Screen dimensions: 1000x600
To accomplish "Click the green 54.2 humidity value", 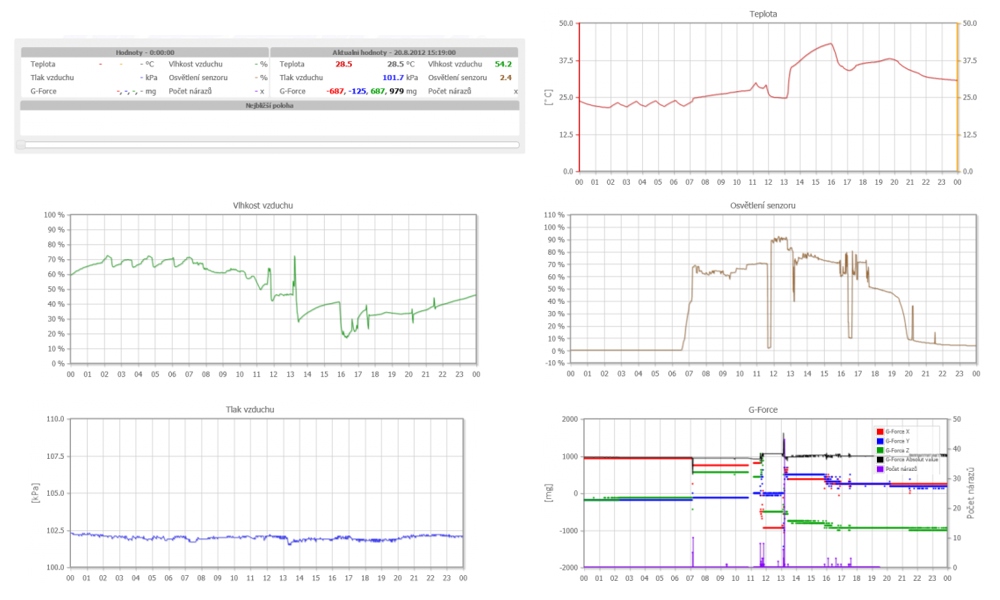I will point(503,64).
